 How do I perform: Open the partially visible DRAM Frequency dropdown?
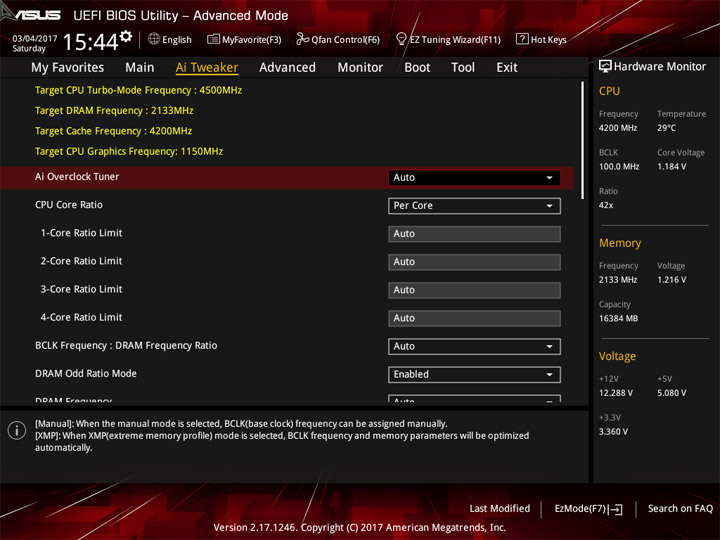pos(474,399)
